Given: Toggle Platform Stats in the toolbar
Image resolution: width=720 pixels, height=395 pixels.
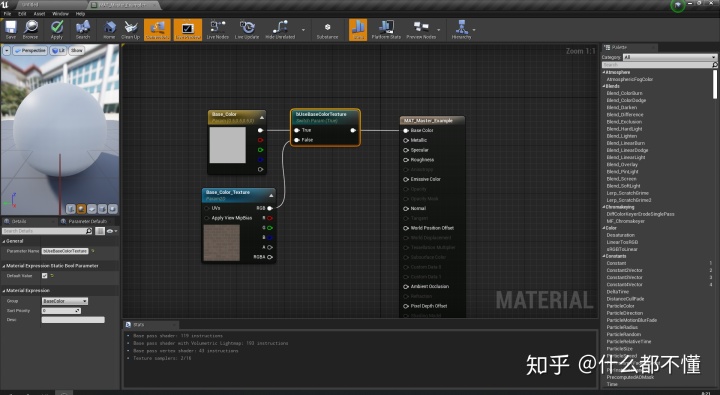Looking at the screenshot, I should 386,29.
